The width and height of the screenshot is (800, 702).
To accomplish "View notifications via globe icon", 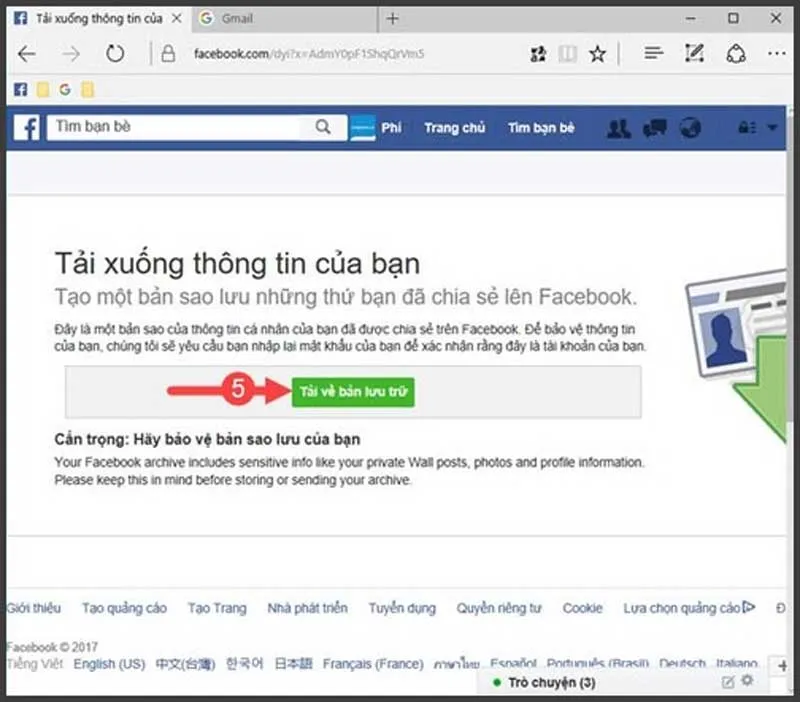I will (690, 128).
